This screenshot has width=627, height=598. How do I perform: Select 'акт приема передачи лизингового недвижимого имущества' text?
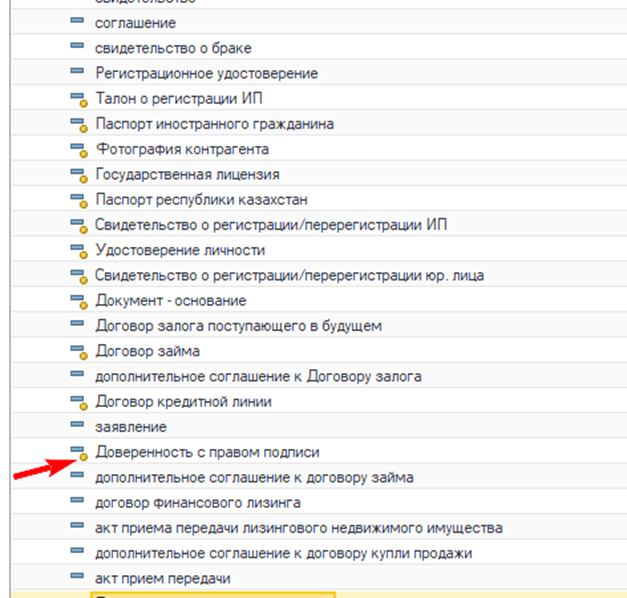[298, 528]
